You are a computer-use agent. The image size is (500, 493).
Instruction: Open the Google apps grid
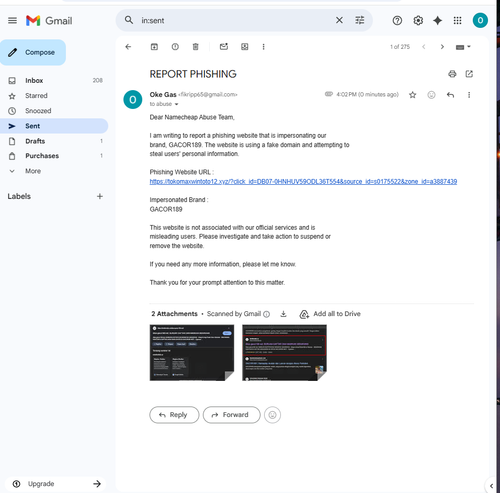[457, 21]
